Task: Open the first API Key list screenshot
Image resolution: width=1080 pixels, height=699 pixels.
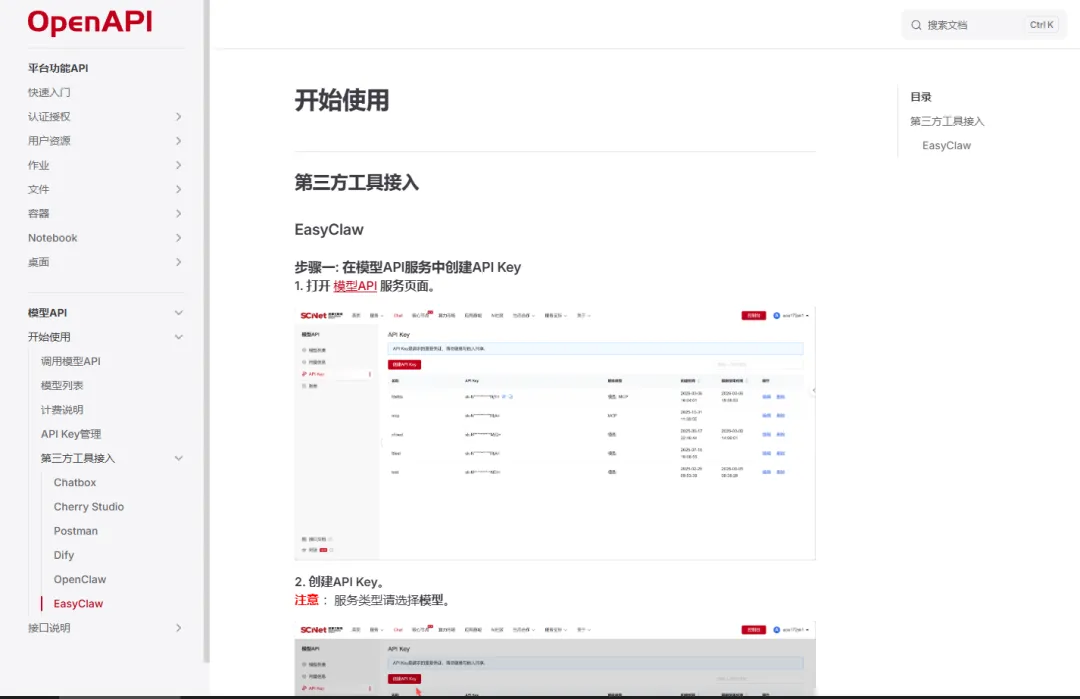Action: click(x=555, y=433)
